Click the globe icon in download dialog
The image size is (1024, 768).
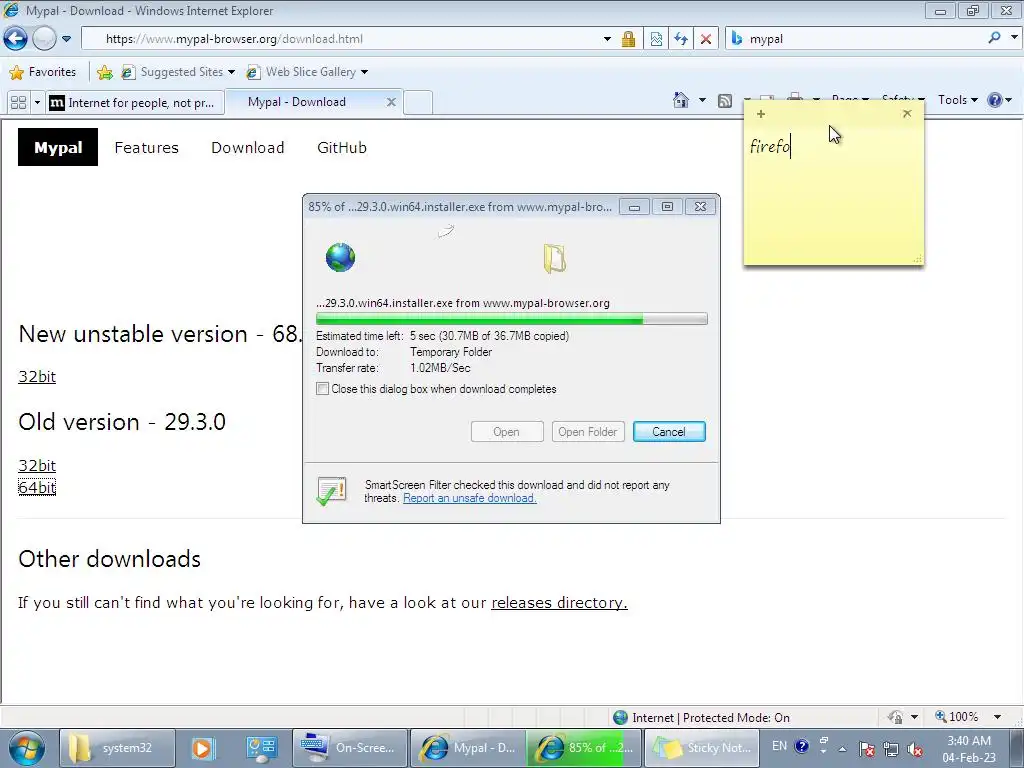coord(340,257)
